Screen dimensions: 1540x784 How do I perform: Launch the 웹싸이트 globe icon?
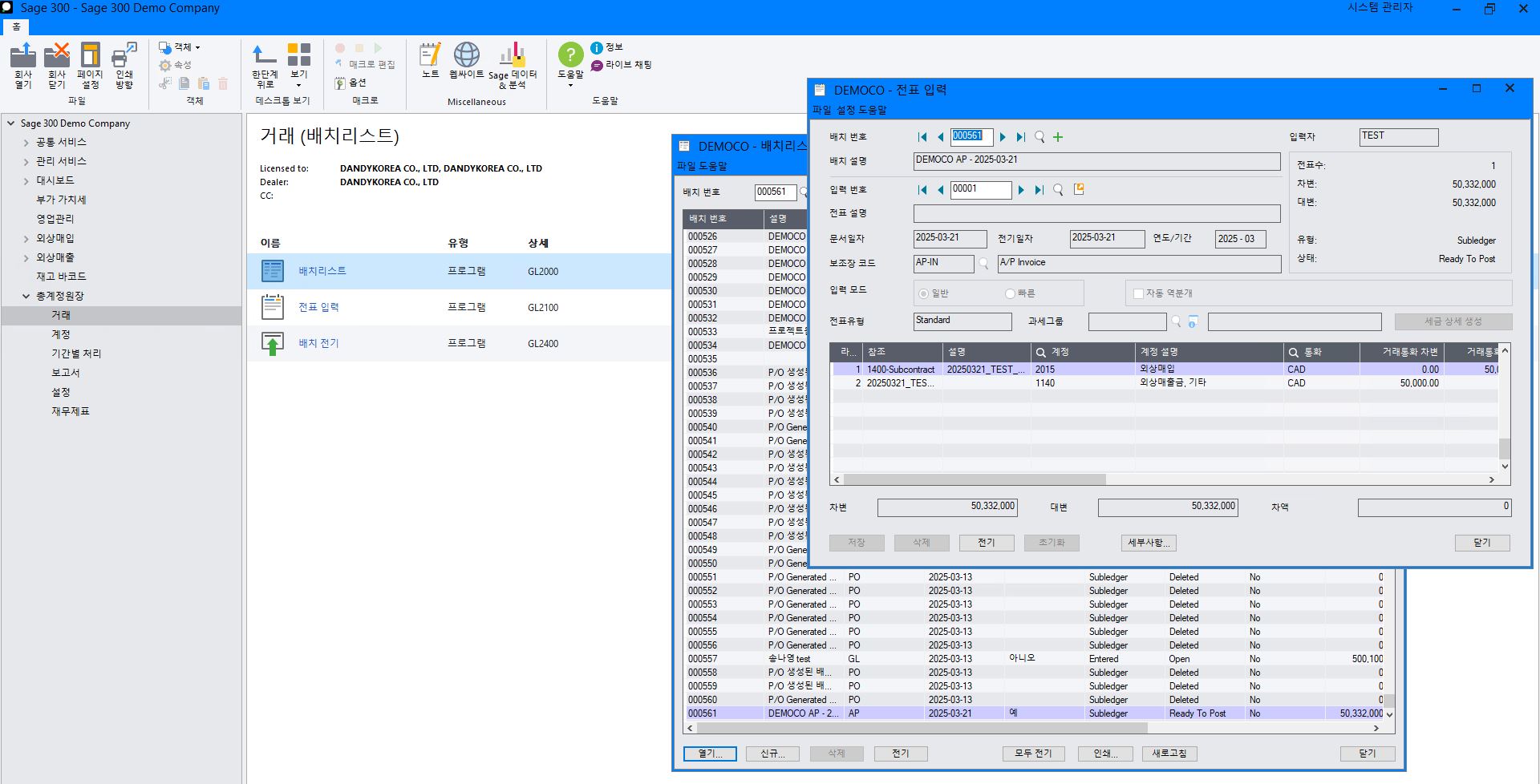pyautogui.click(x=467, y=61)
